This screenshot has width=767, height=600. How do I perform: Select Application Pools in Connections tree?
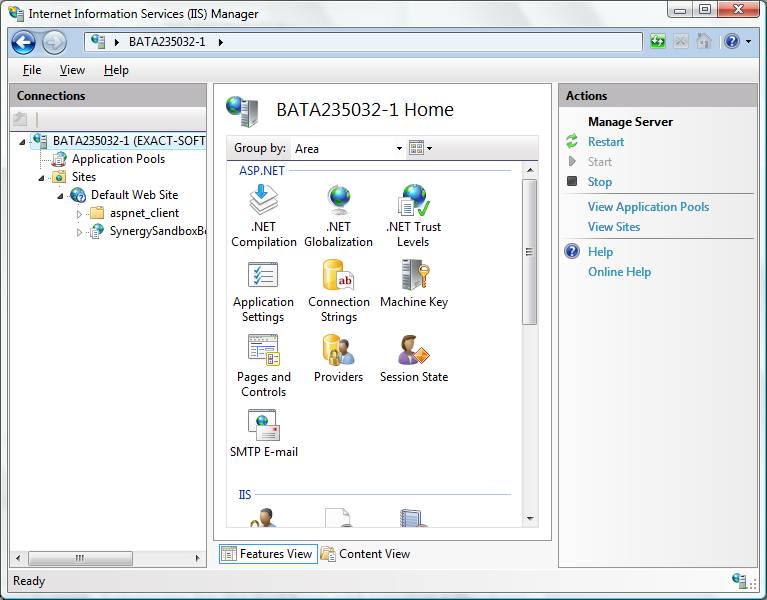click(118, 159)
